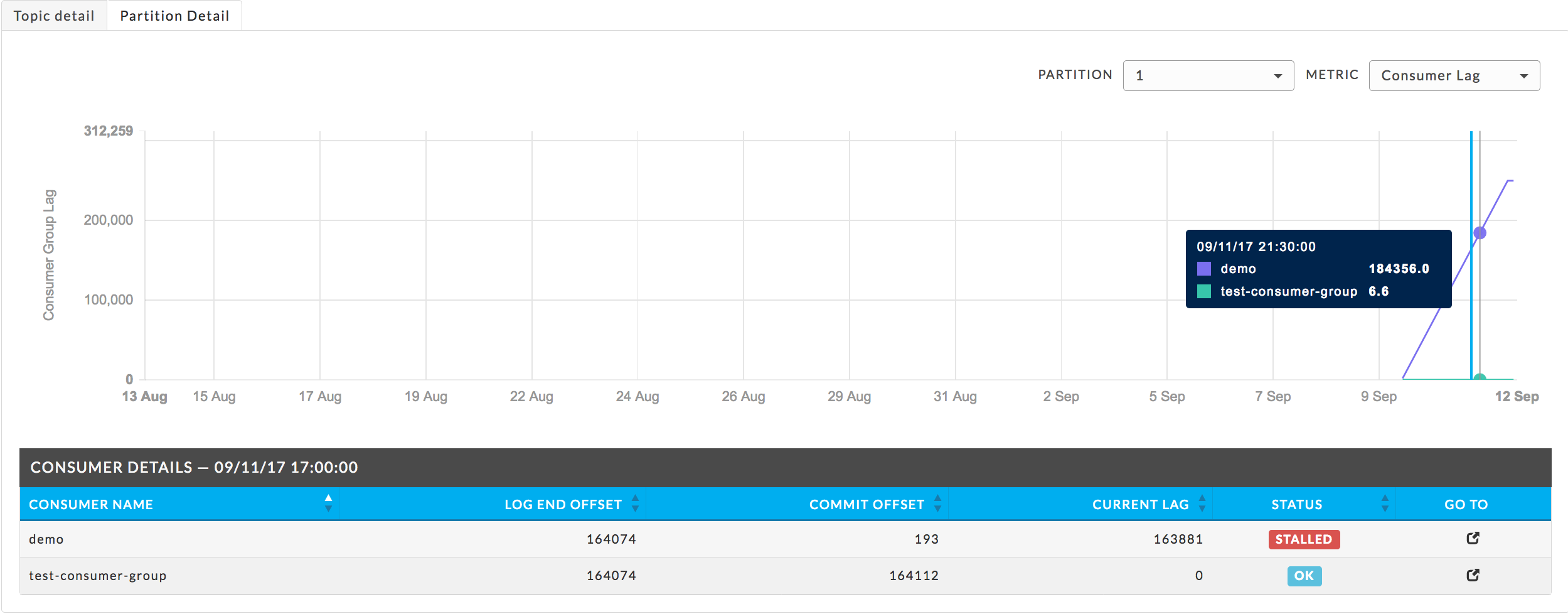Open the Go To link for demo

click(1473, 538)
